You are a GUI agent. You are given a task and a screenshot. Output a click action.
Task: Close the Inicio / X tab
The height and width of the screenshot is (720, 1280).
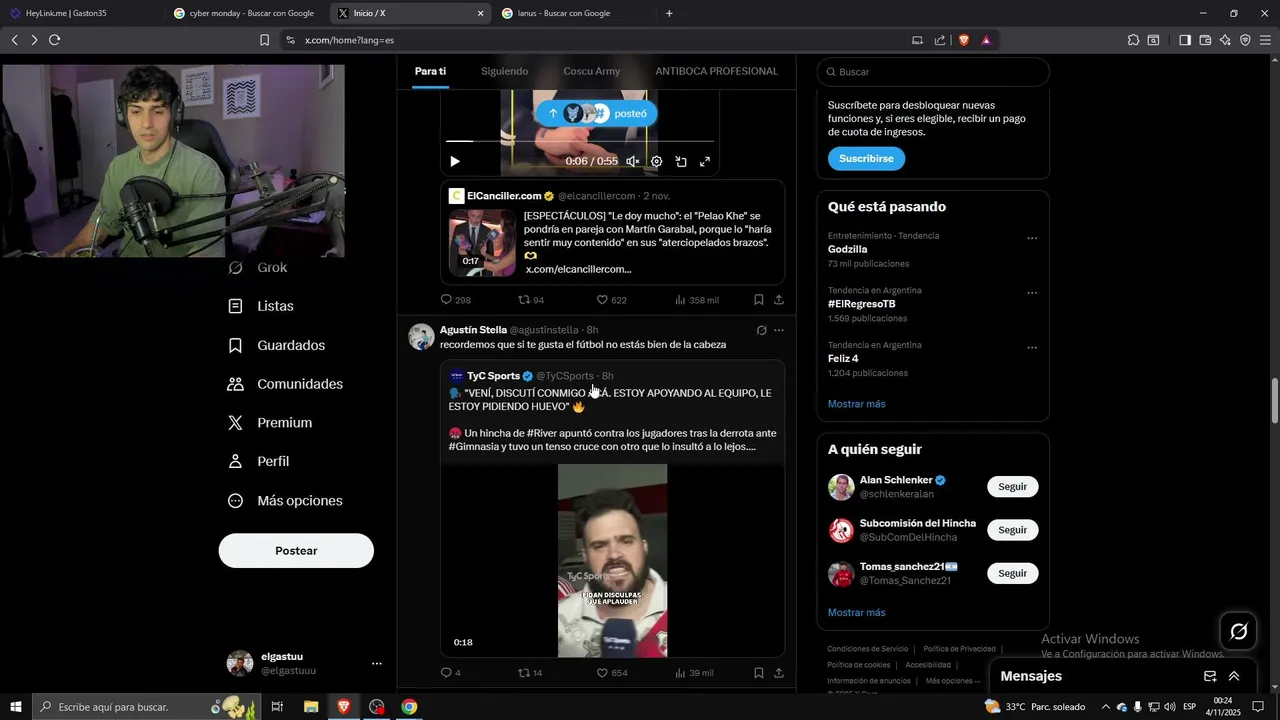(480, 13)
